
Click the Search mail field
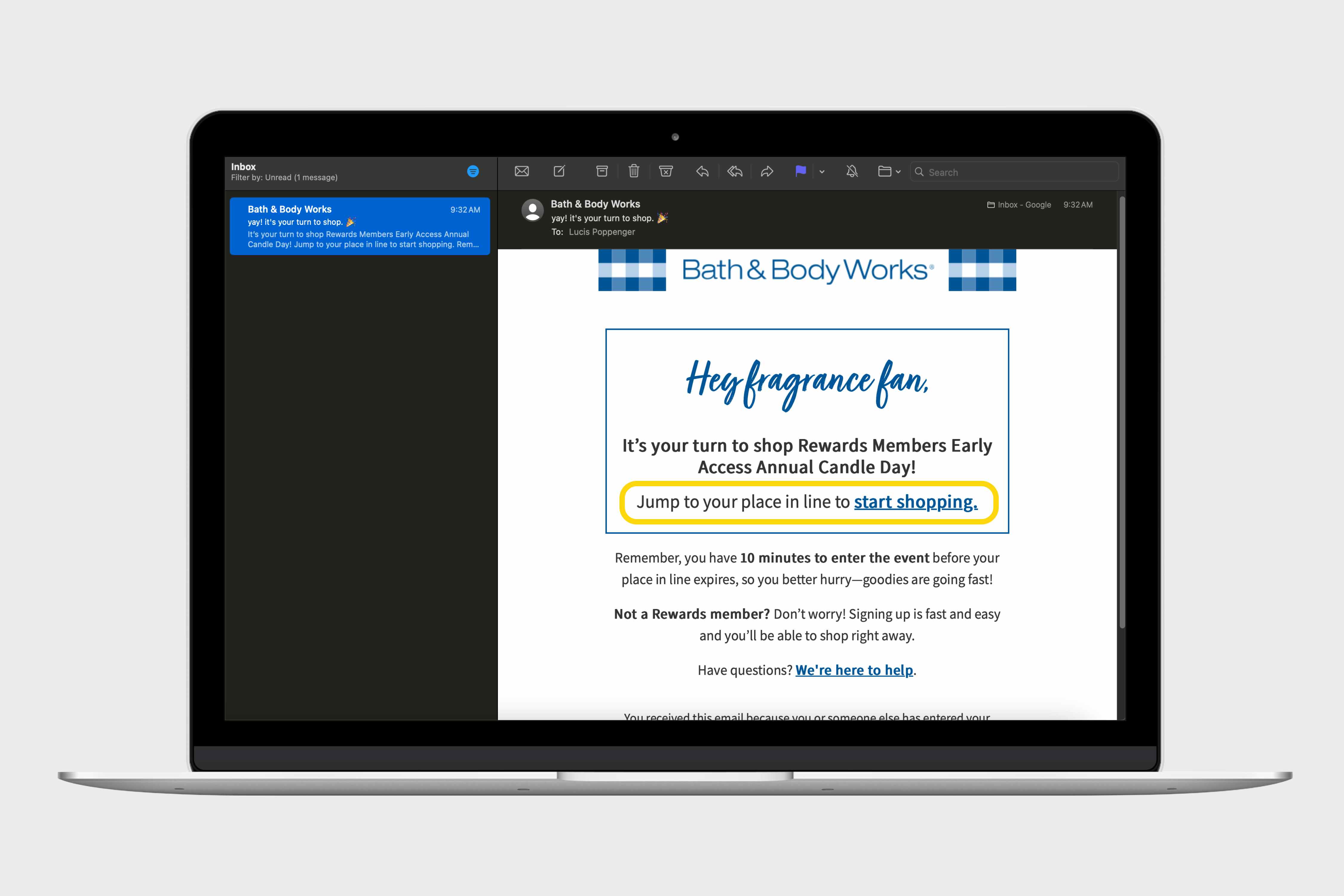(1017, 172)
